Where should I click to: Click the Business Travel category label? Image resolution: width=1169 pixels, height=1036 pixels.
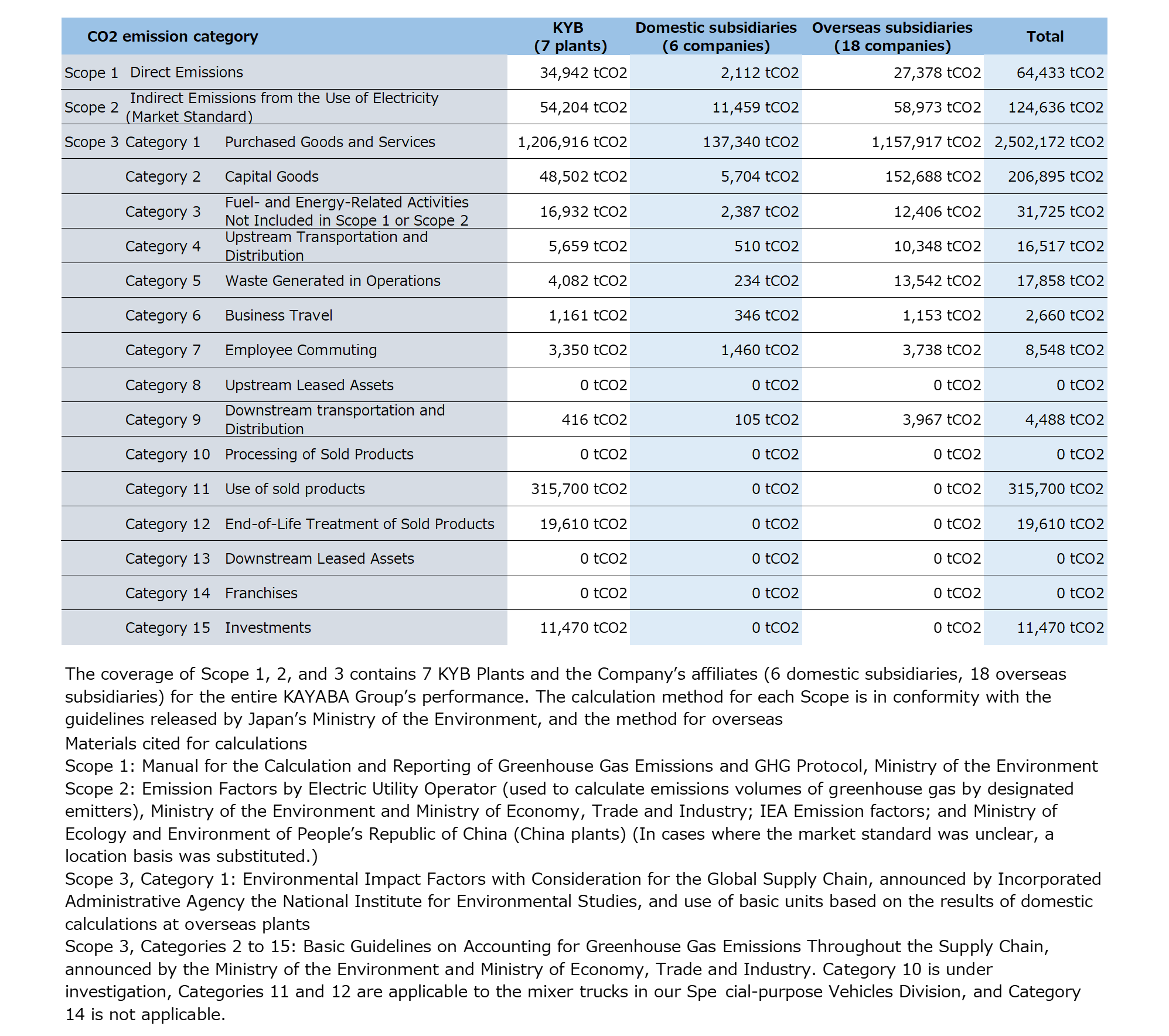278,315
